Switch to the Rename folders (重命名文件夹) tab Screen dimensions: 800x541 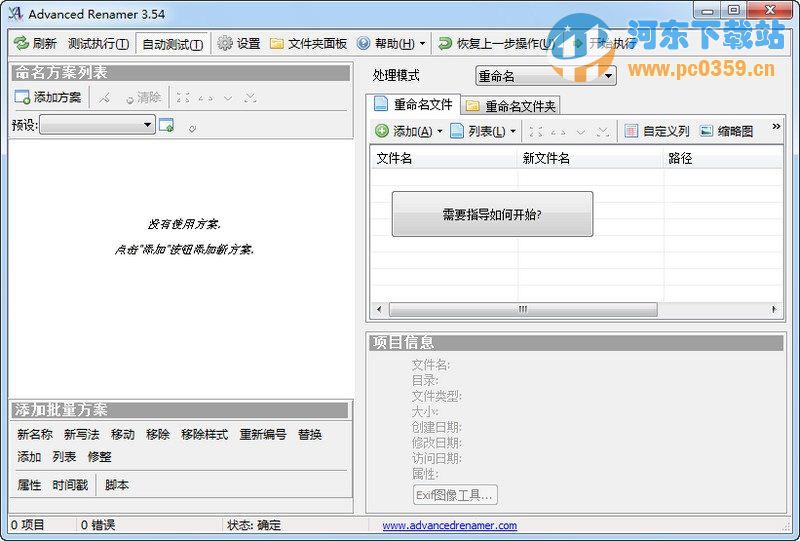[x=511, y=106]
